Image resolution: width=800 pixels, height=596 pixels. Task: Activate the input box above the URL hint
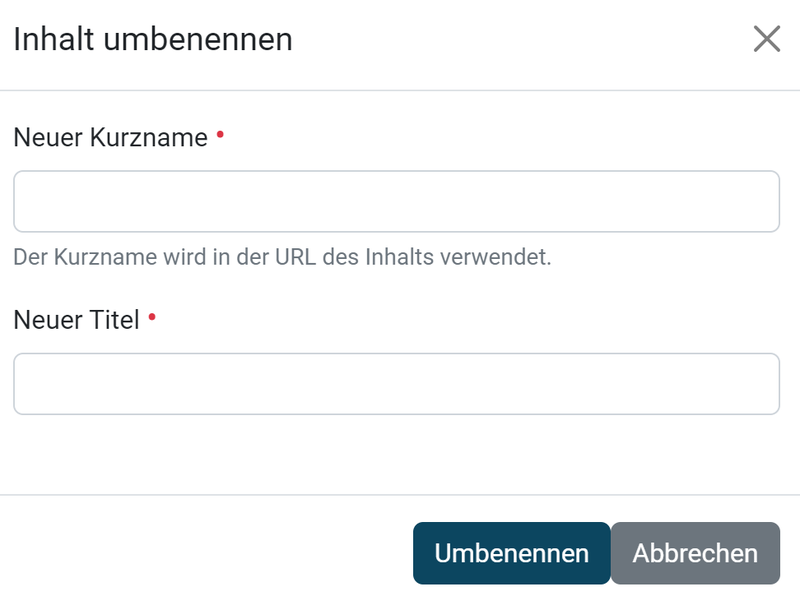pos(396,202)
